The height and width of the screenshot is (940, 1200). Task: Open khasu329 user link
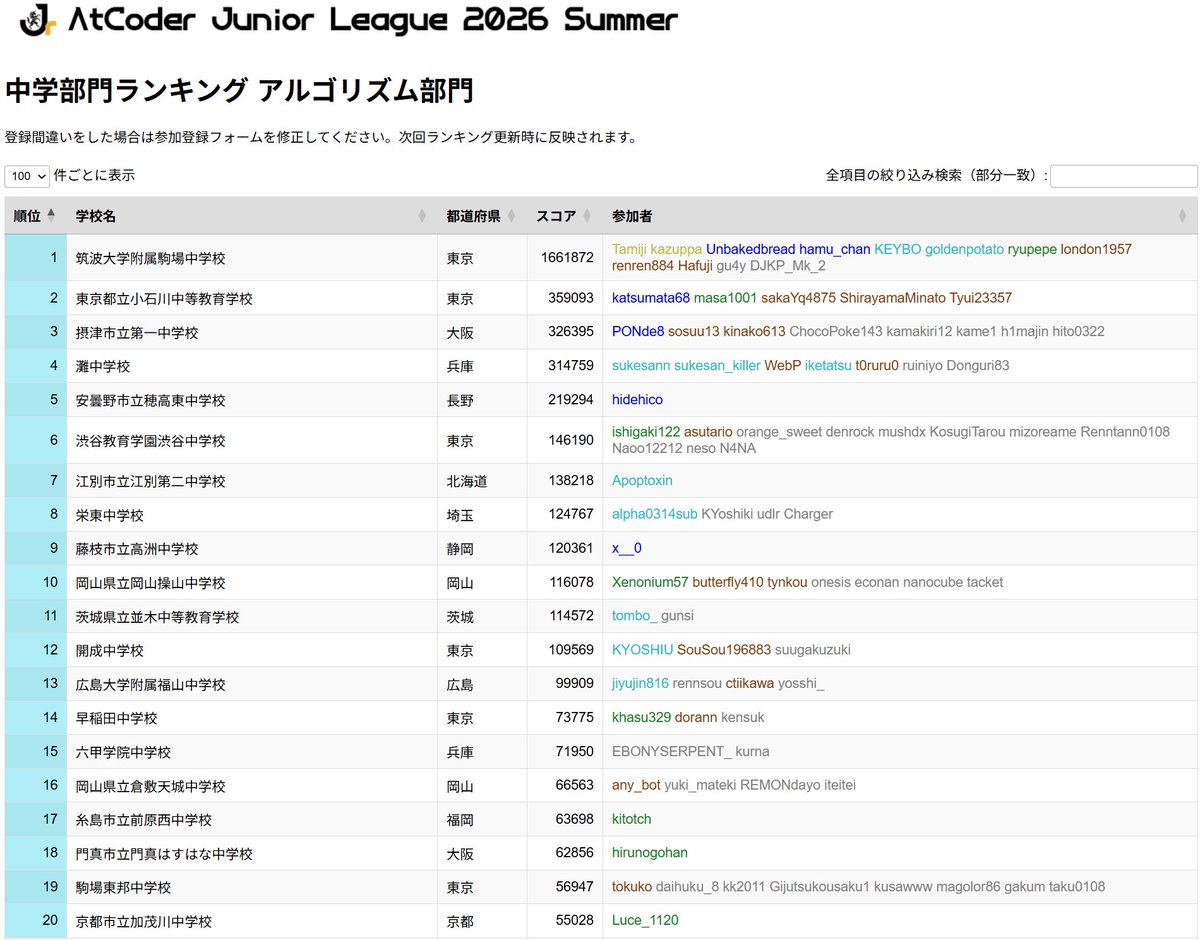point(641,718)
